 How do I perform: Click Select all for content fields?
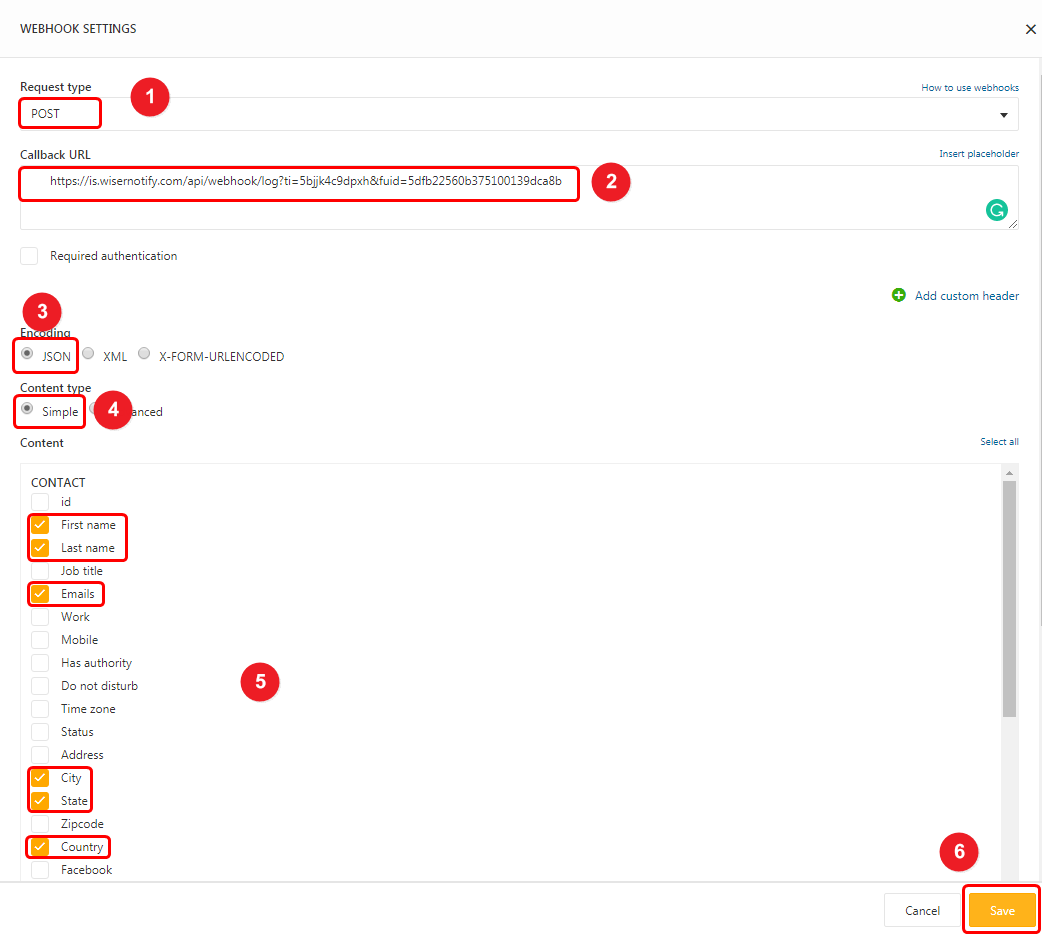pyautogui.click(x=999, y=442)
